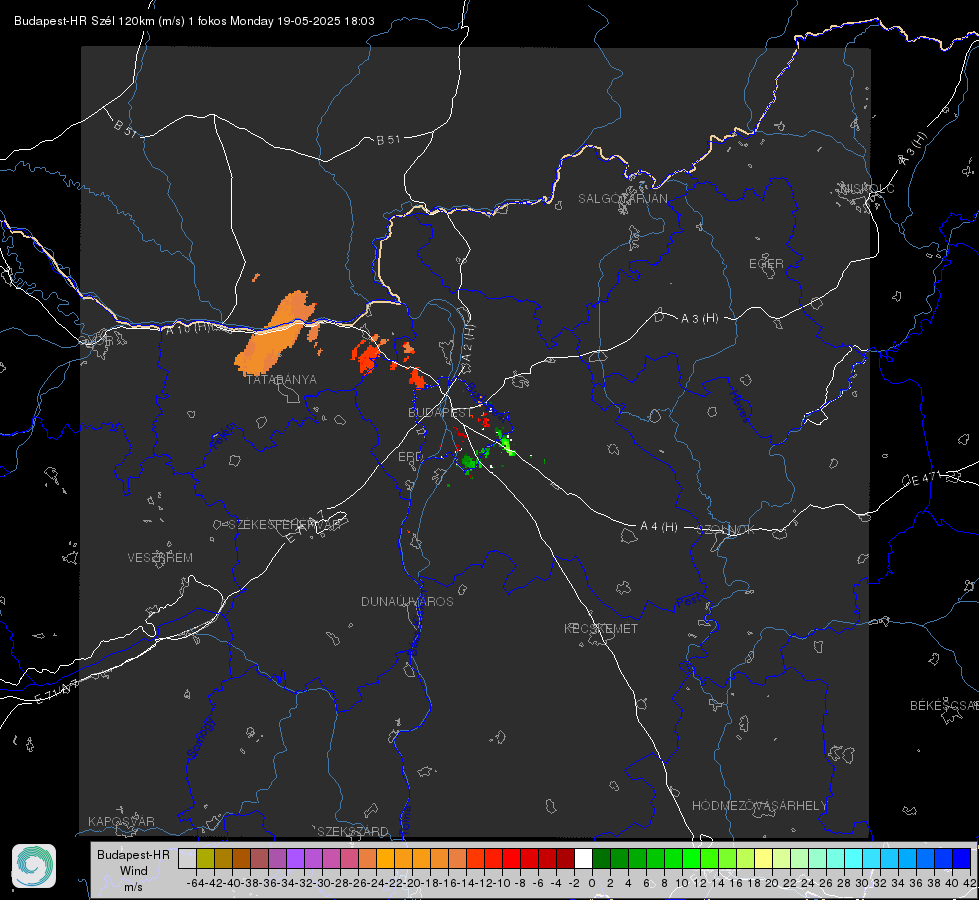Screen dimensions: 979x900
Task: Click the KECSKEMET city label
Action: click(601, 628)
